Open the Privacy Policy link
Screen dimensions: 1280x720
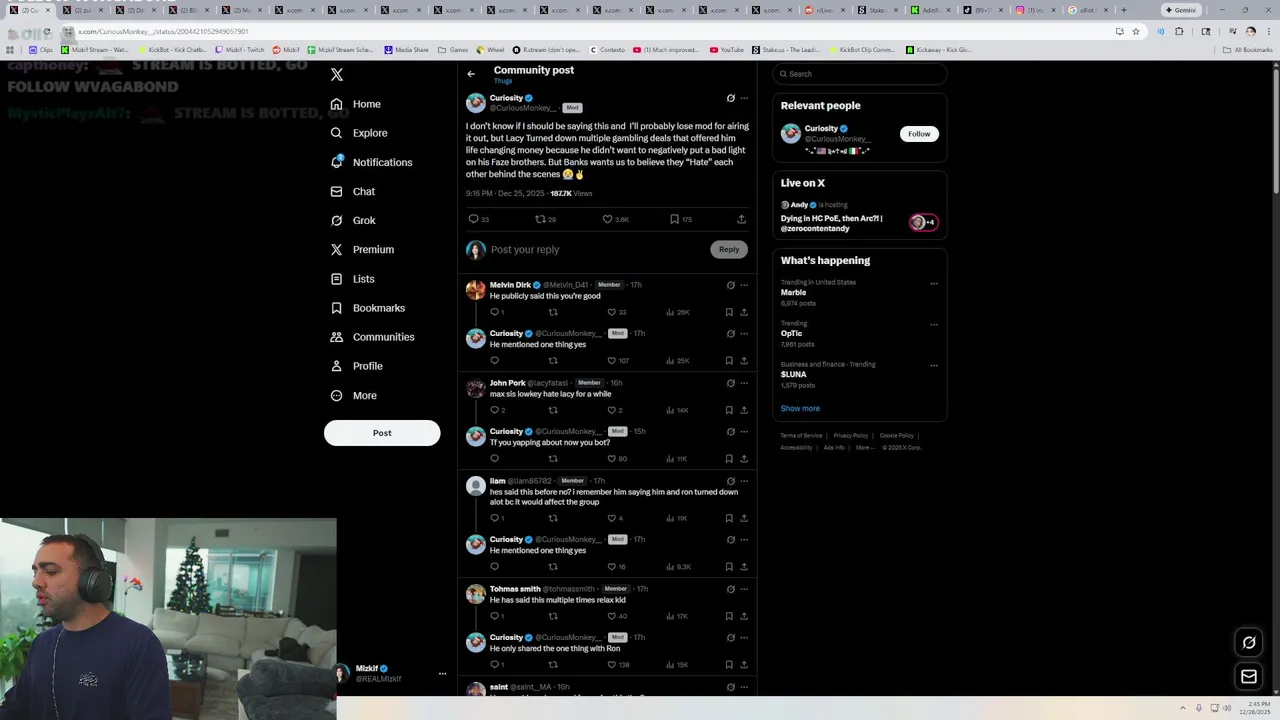851,436
